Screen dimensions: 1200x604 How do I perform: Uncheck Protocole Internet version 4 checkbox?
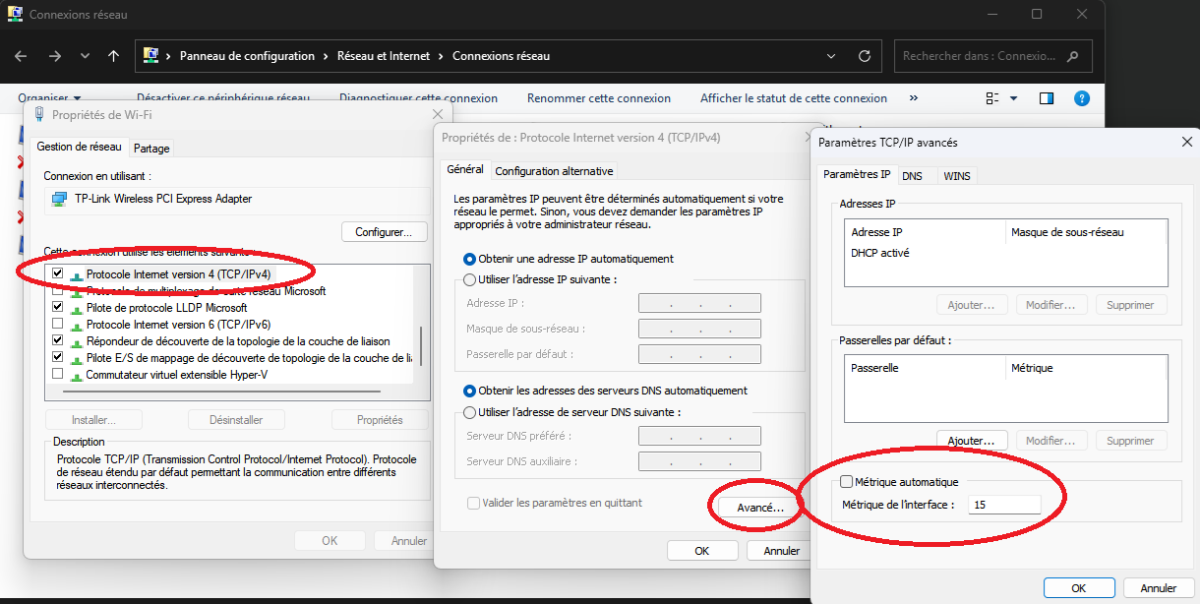pyautogui.click(x=58, y=273)
